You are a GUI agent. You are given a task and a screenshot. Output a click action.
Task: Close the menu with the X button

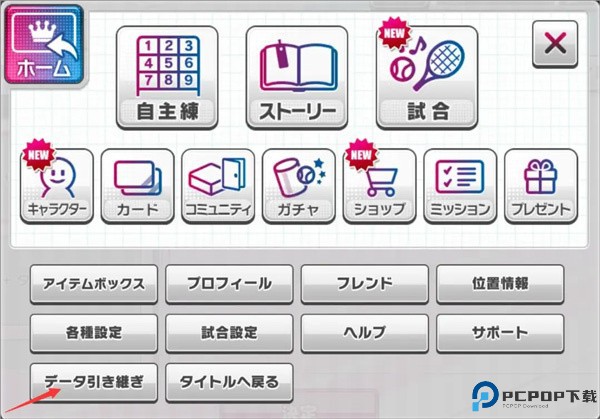tap(555, 44)
